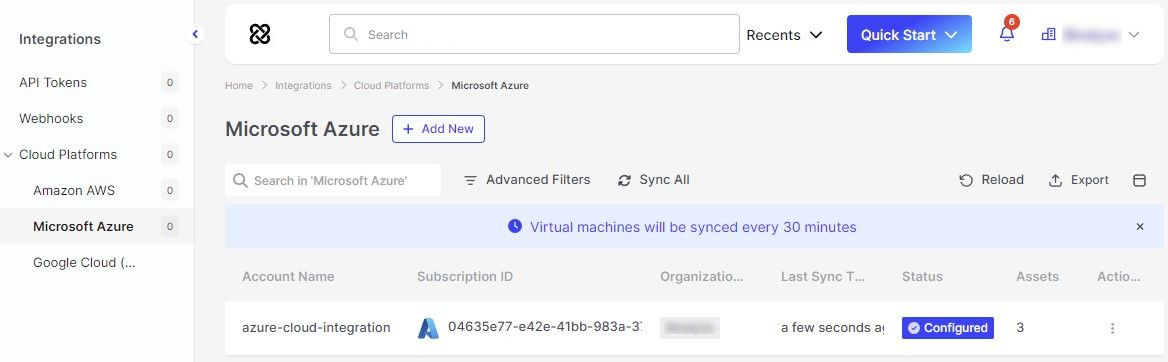Click Reload

click(991, 180)
